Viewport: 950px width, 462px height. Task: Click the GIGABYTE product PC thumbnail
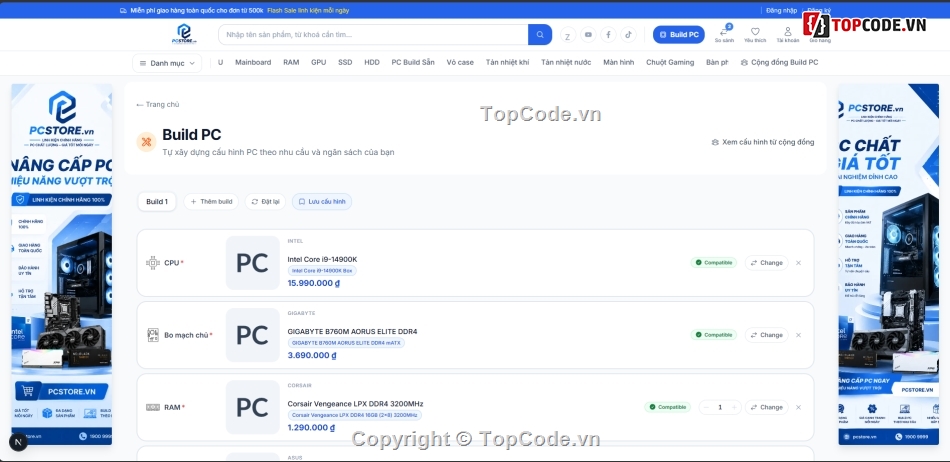(x=253, y=335)
